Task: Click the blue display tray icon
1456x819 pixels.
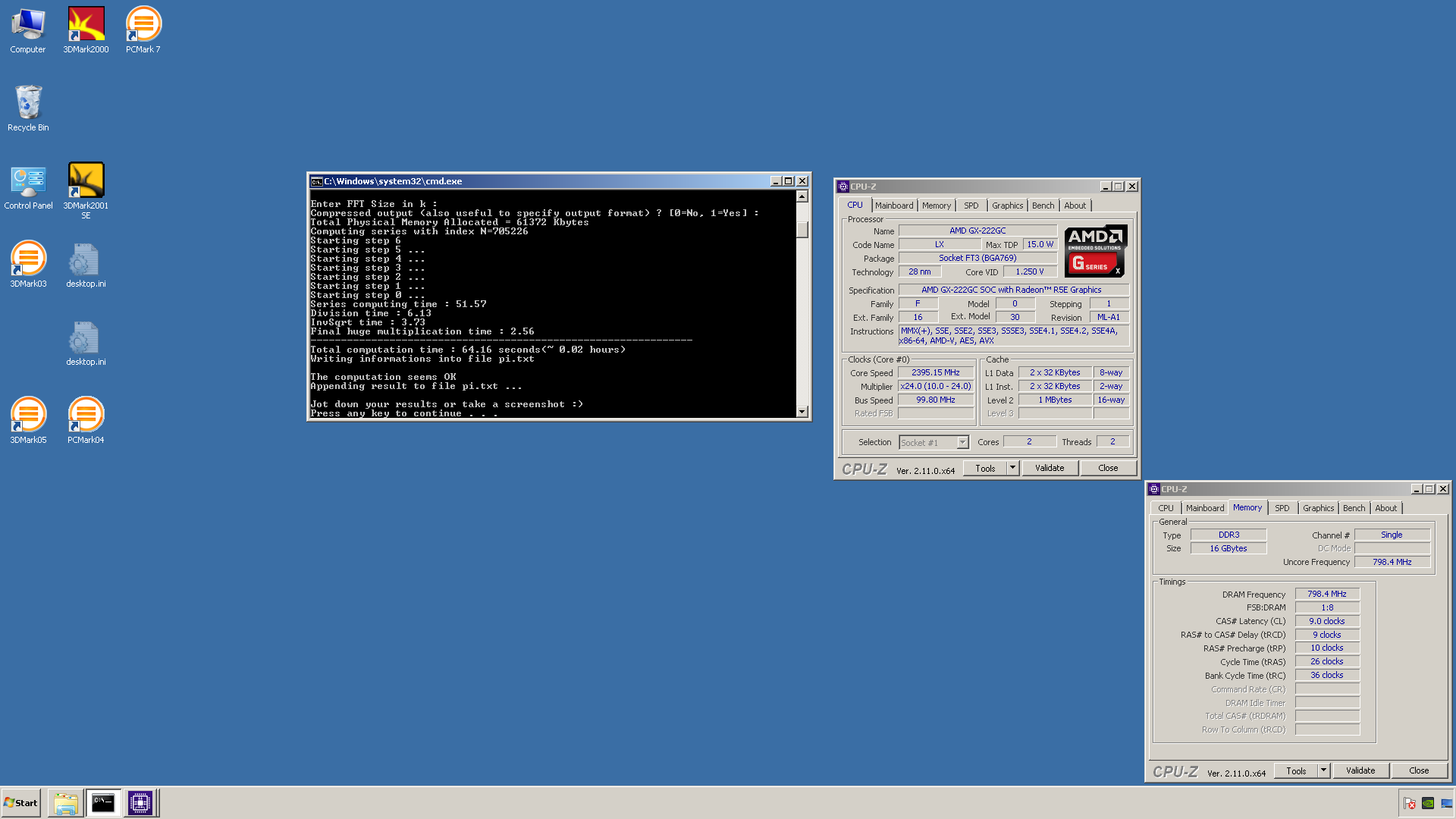Action: point(1446,804)
